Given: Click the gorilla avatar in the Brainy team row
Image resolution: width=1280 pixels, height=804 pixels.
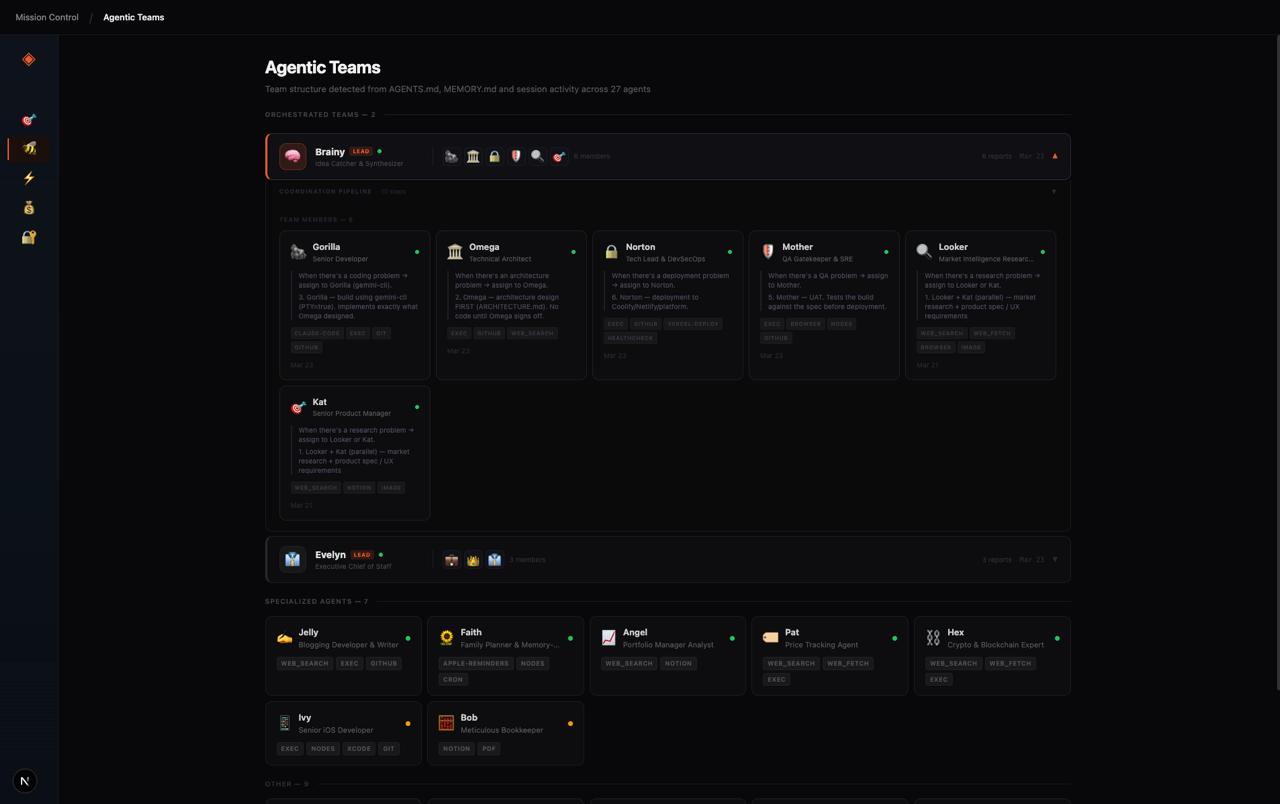Looking at the screenshot, I should click(x=451, y=156).
